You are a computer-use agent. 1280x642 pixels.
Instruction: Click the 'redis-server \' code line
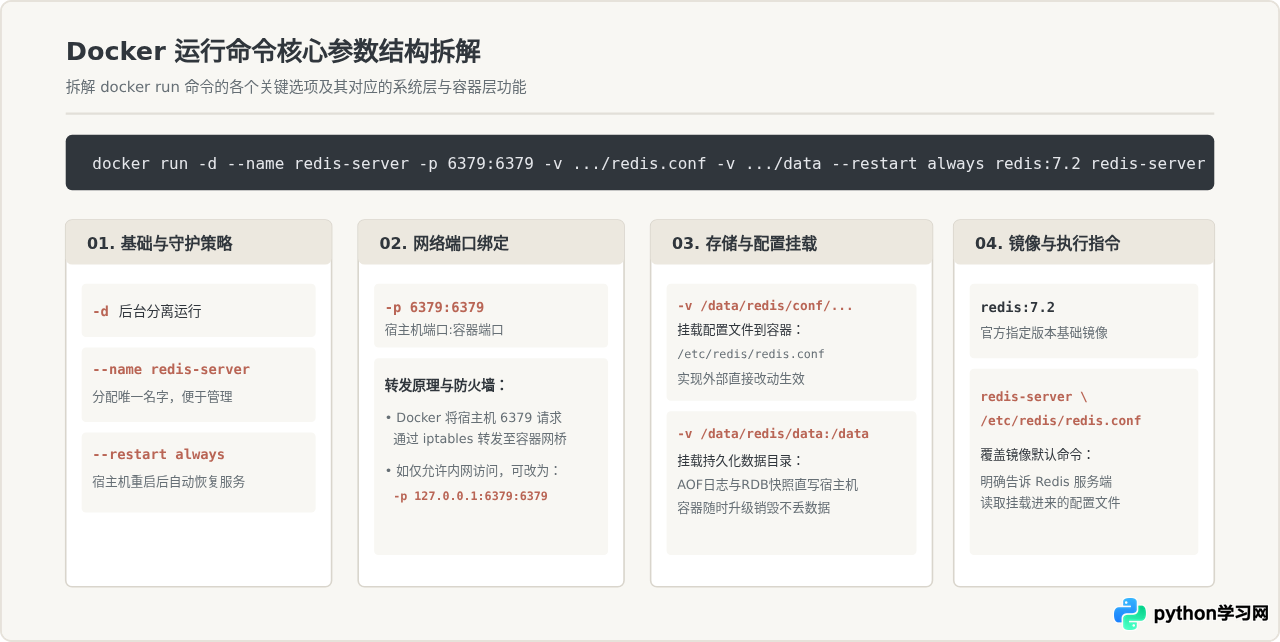click(1034, 396)
